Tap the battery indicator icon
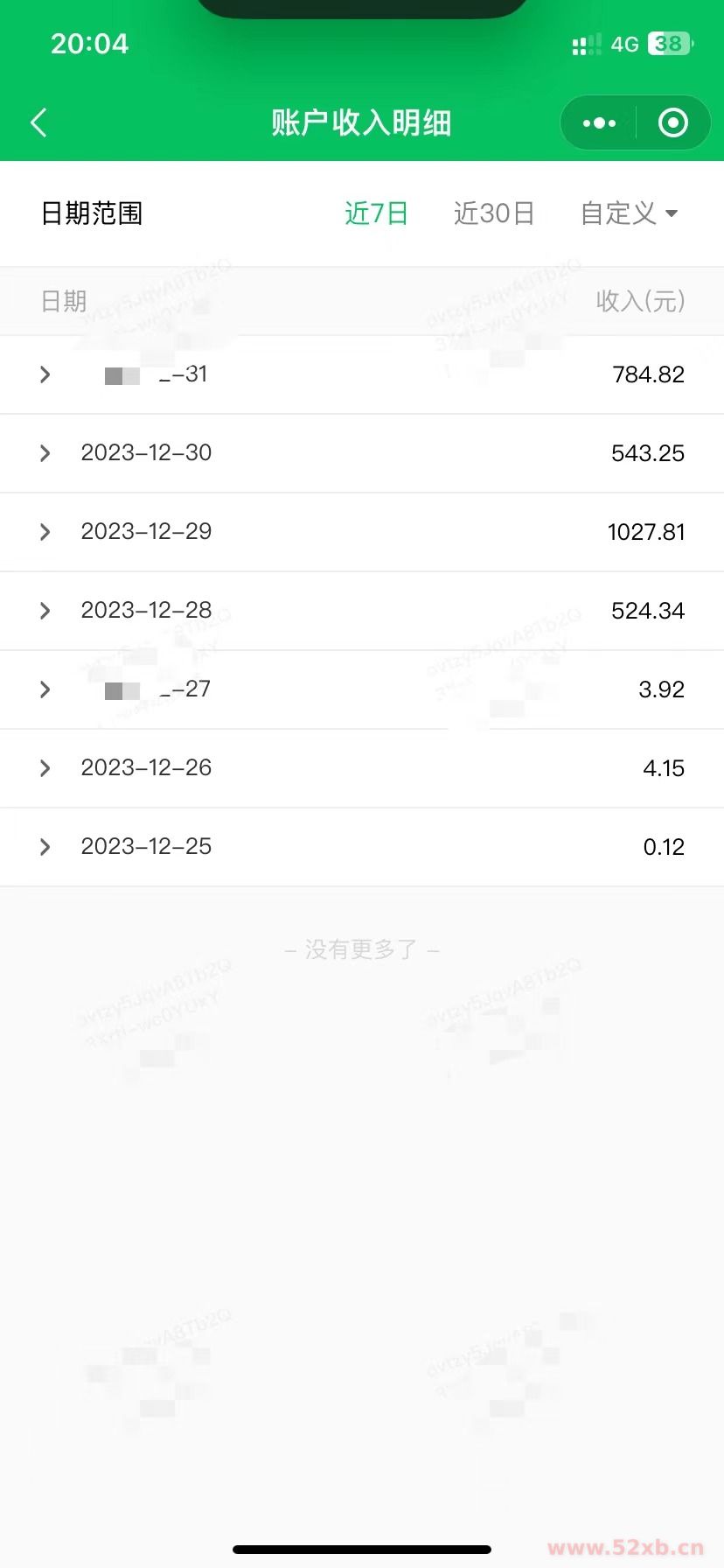Image resolution: width=724 pixels, height=1568 pixels. click(x=670, y=44)
